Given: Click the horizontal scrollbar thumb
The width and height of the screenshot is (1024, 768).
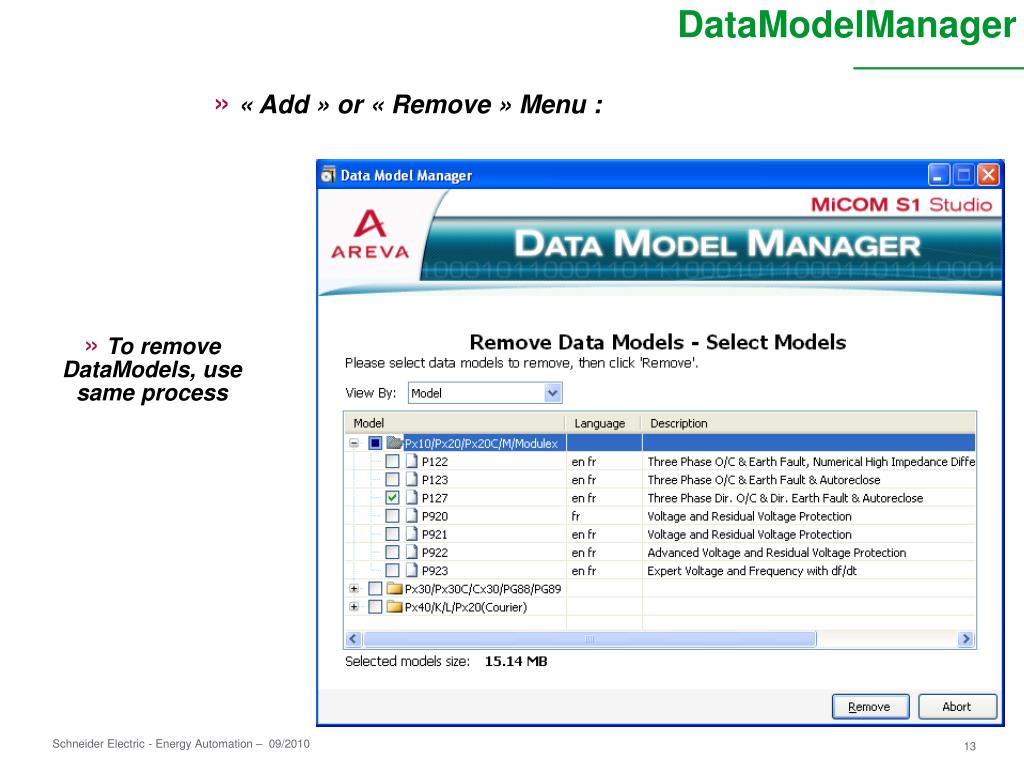Looking at the screenshot, I should [x=590, y=639].
